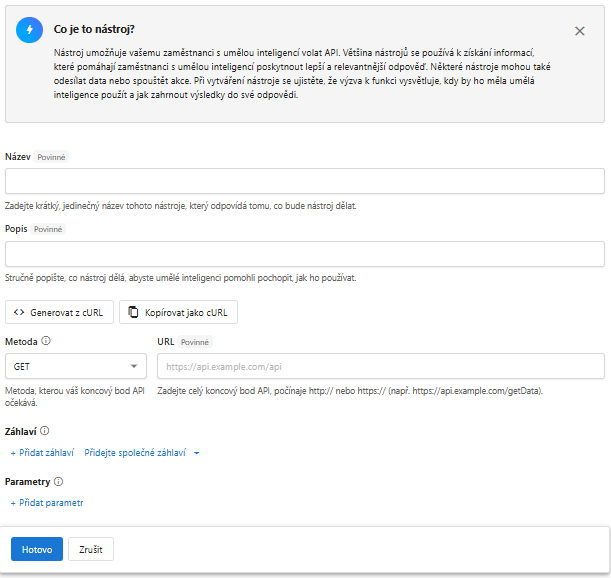Focus the Popis text field
Screen dimensions: 611x578
point(305,254)
